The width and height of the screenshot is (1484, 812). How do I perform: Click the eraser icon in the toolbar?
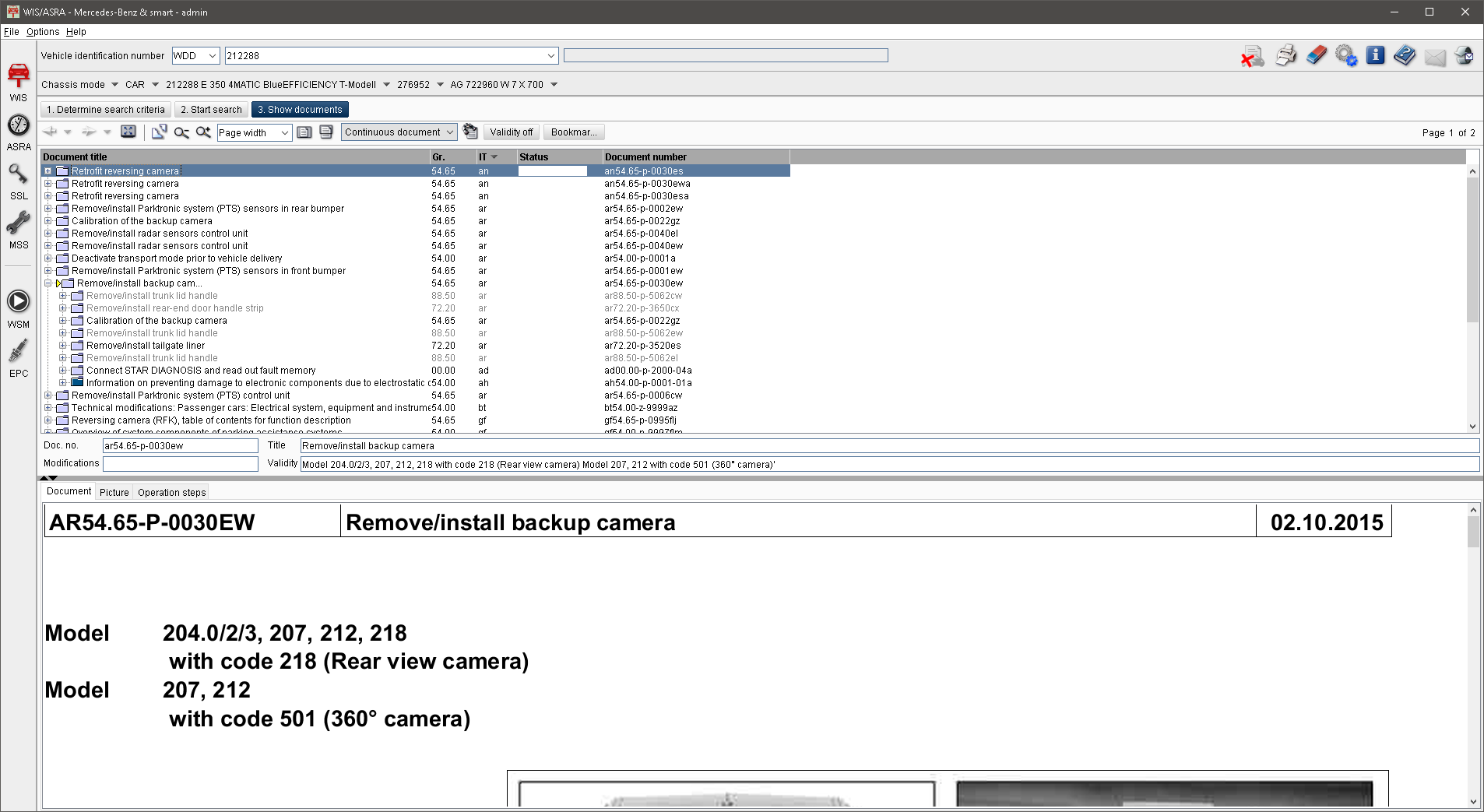(x=1316, y=56)
